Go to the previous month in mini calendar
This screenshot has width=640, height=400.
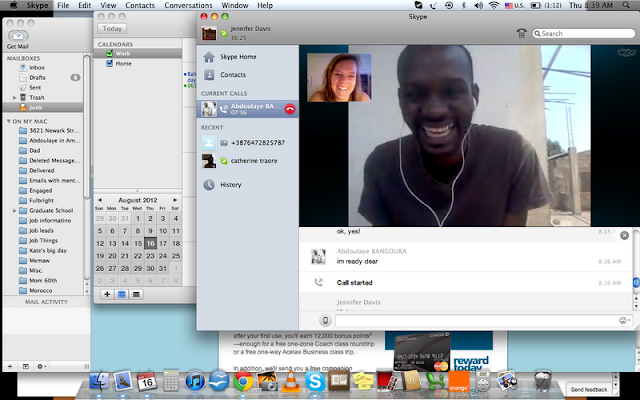click(100, 200)
